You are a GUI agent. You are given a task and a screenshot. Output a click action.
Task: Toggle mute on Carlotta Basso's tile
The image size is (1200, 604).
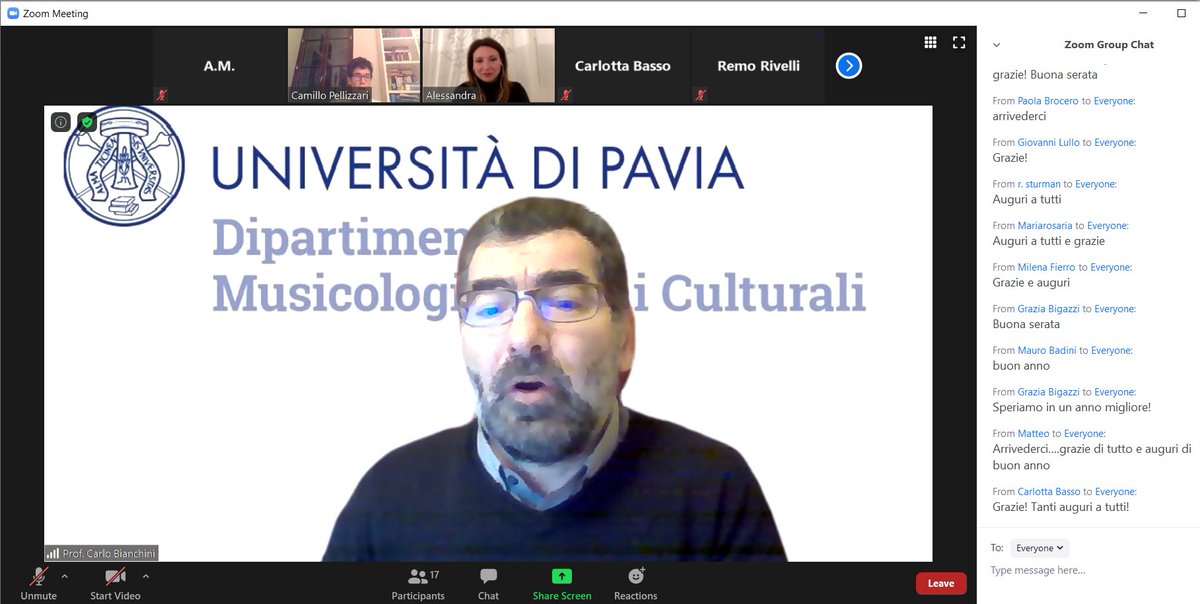pyautogui.click(x=566, y=95)
